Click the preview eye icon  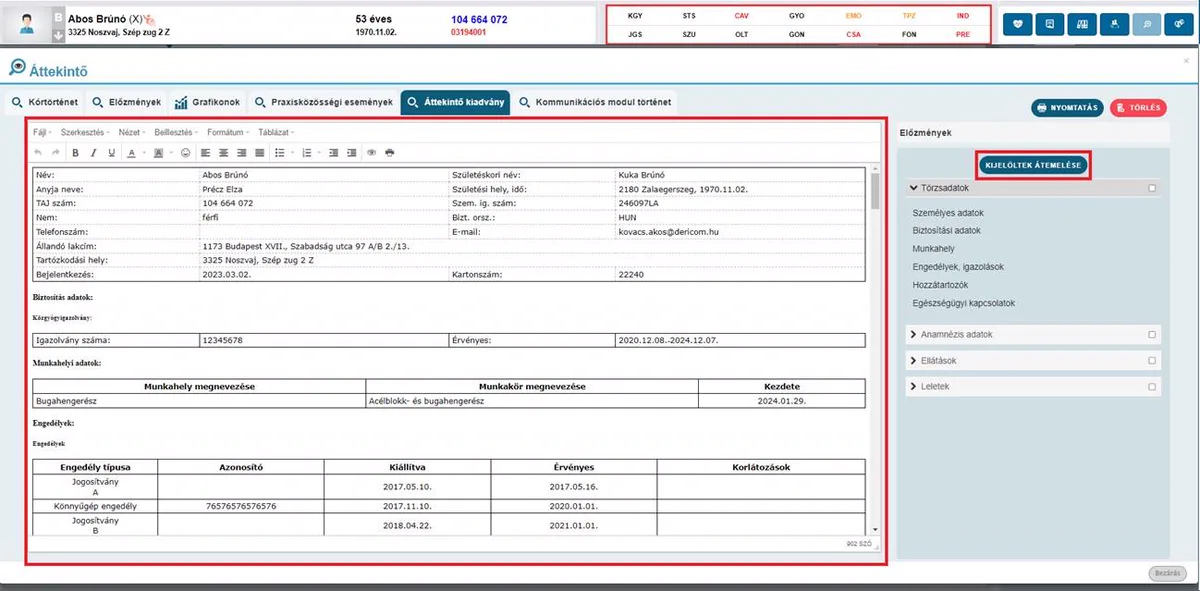371,153
